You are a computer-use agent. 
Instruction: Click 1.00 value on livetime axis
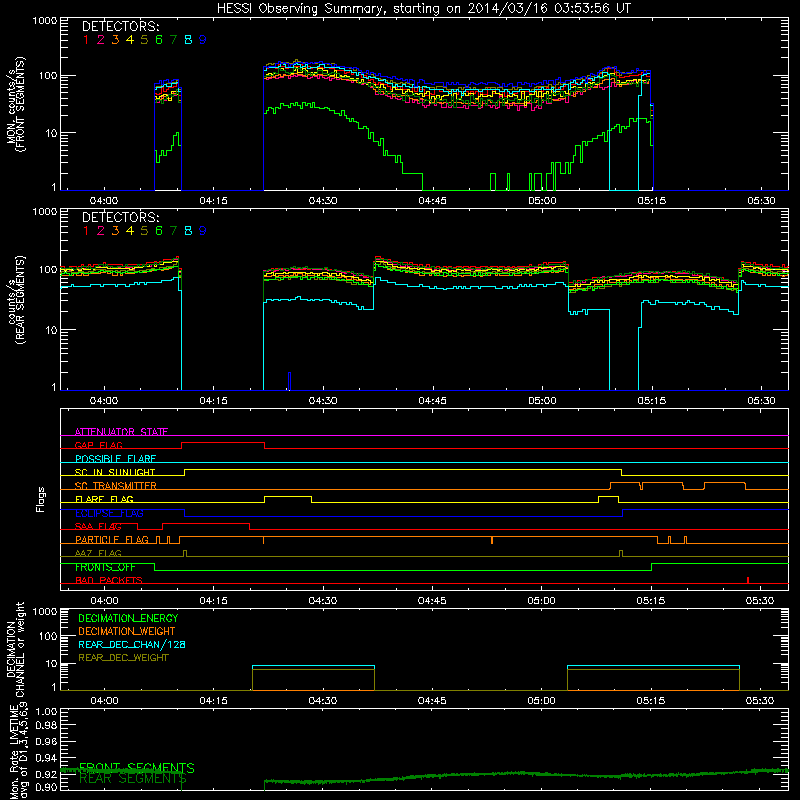pos(46,712)
